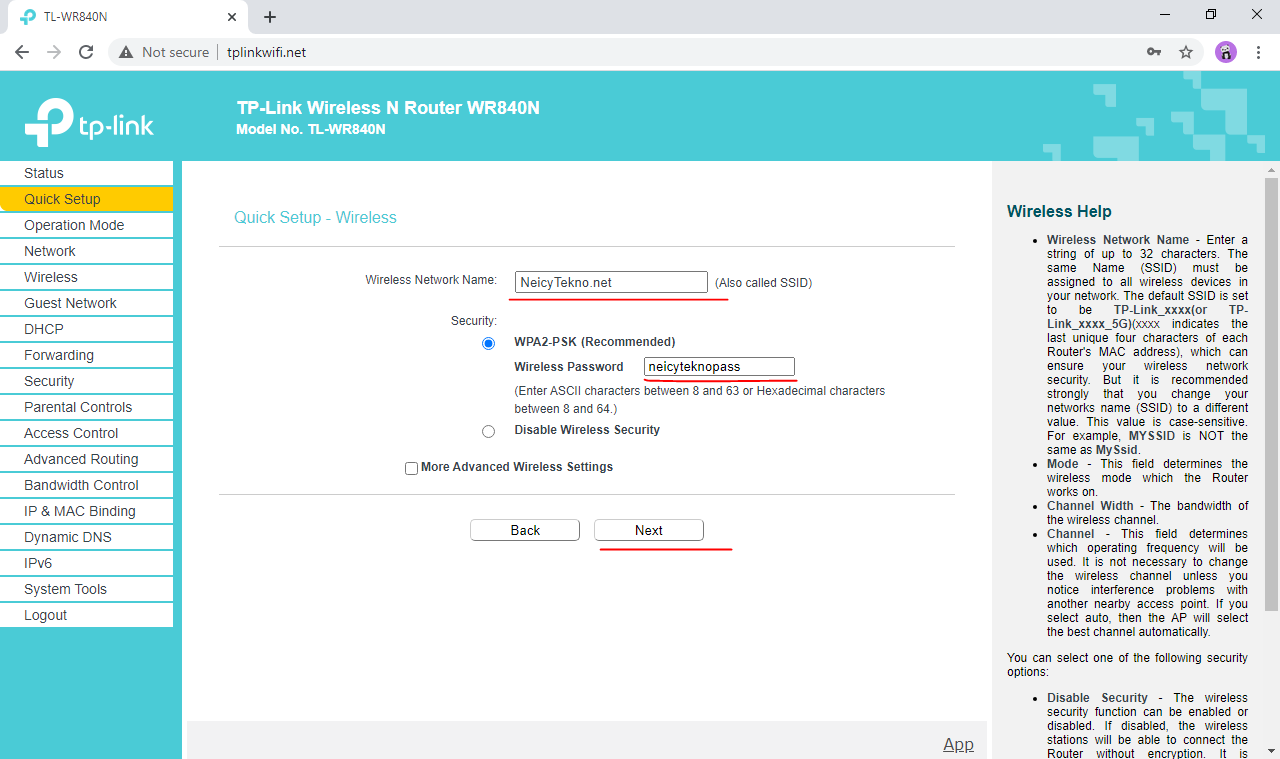
Task: Go to the Network menu
Action: (x=86, y=251)
